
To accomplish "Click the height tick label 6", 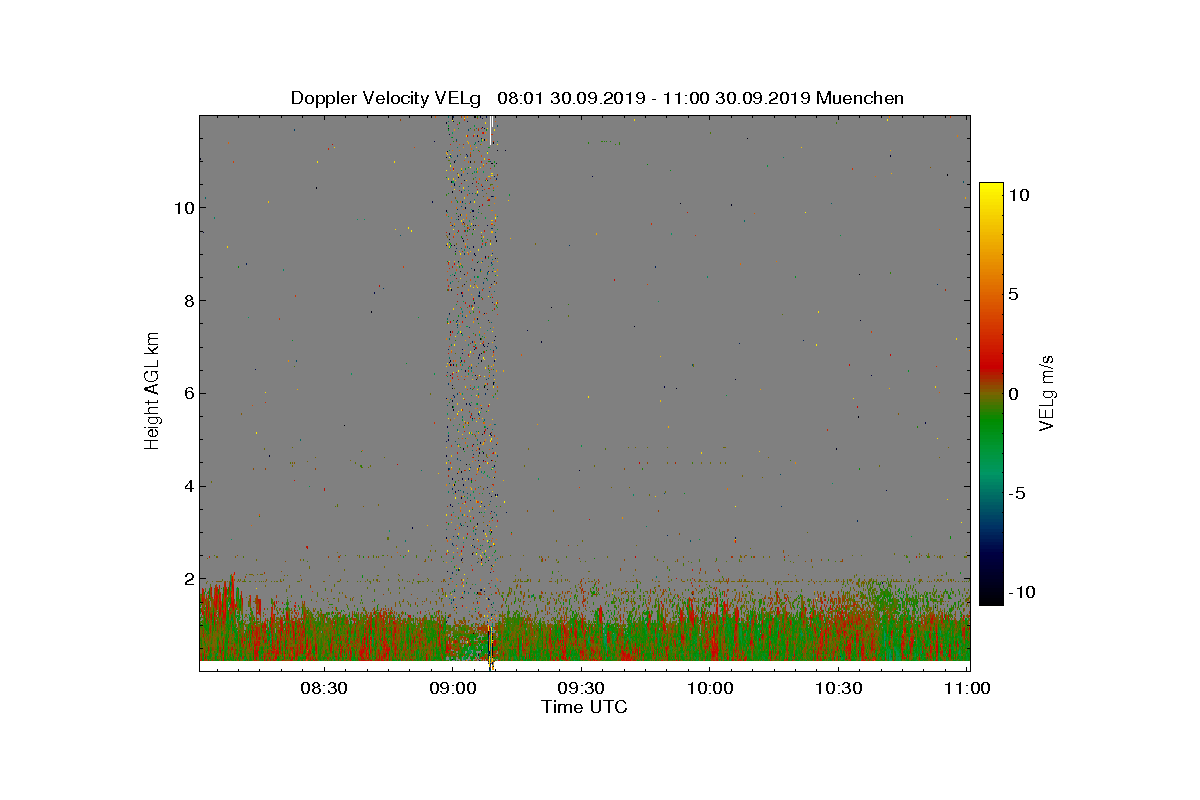I will [x=188, y=393].
